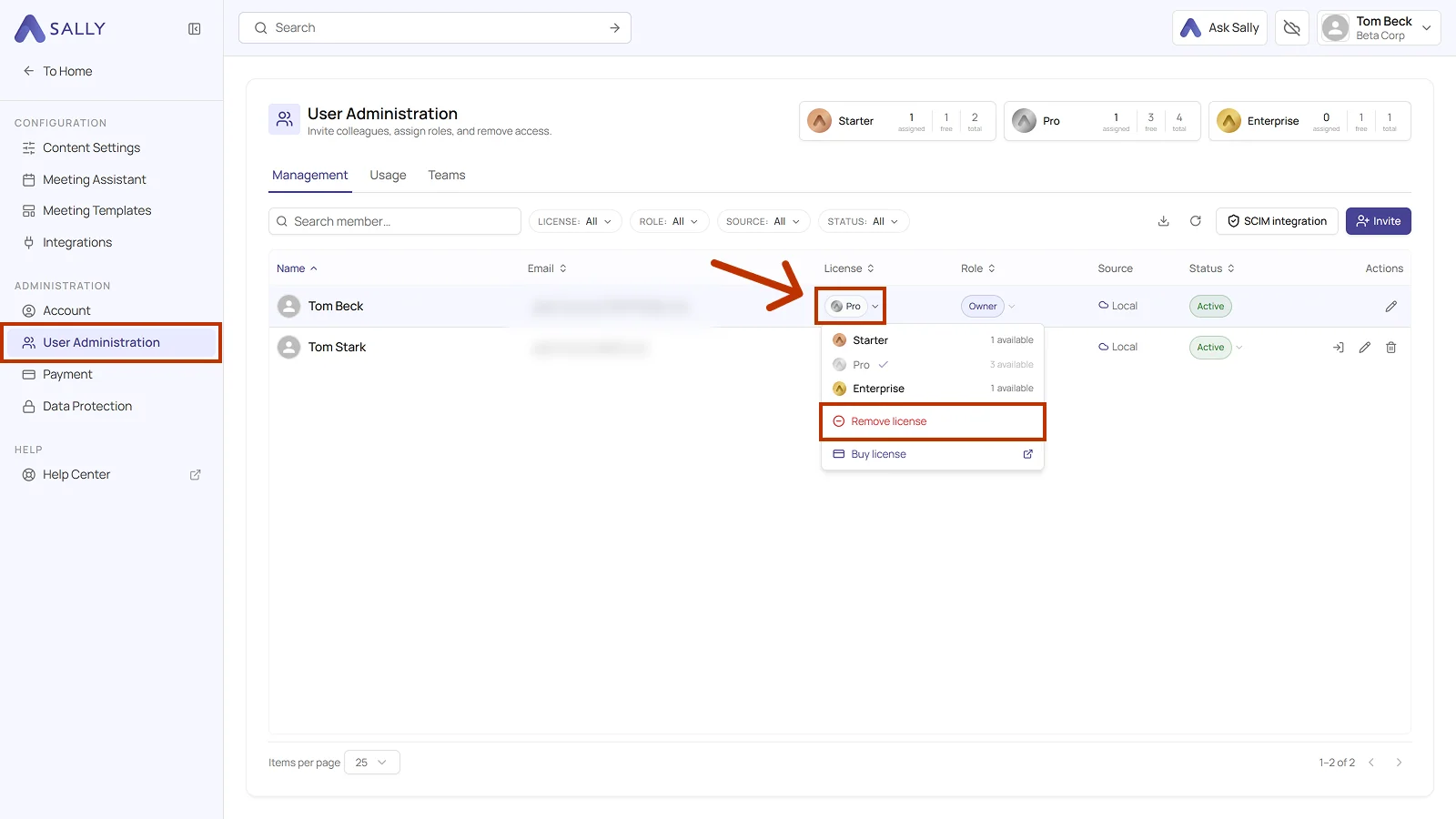Switch to Usage tab
Screen dimensions: 1456x819
pos(388,175)
